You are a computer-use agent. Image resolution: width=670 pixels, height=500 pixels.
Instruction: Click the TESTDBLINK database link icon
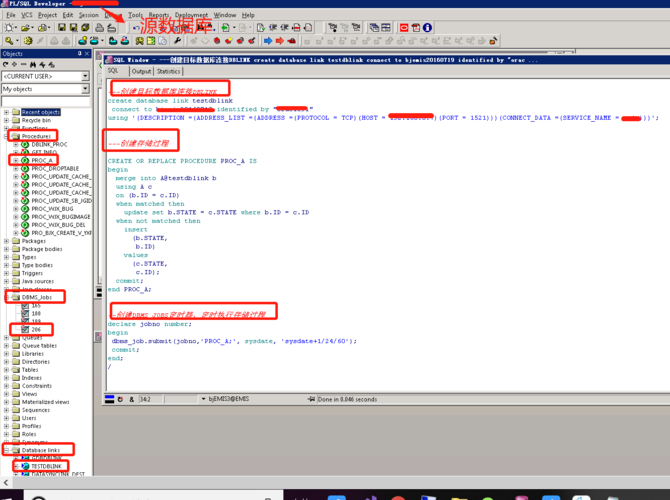[x=25, y=466]
